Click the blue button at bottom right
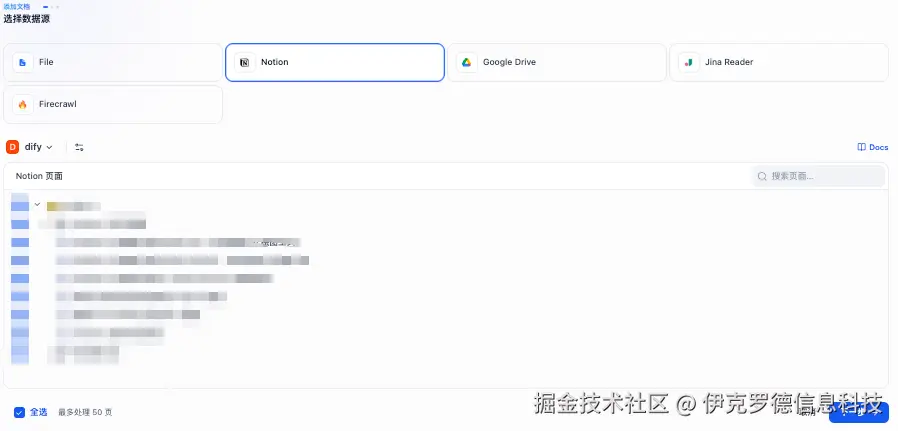This screenshot has height=431, width=898. [858, 412]
